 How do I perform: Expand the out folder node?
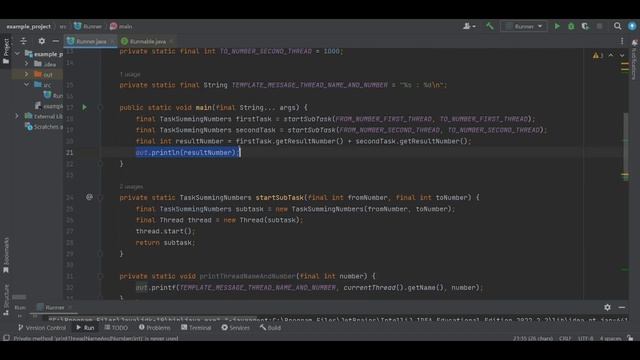(x=27, y=74)
